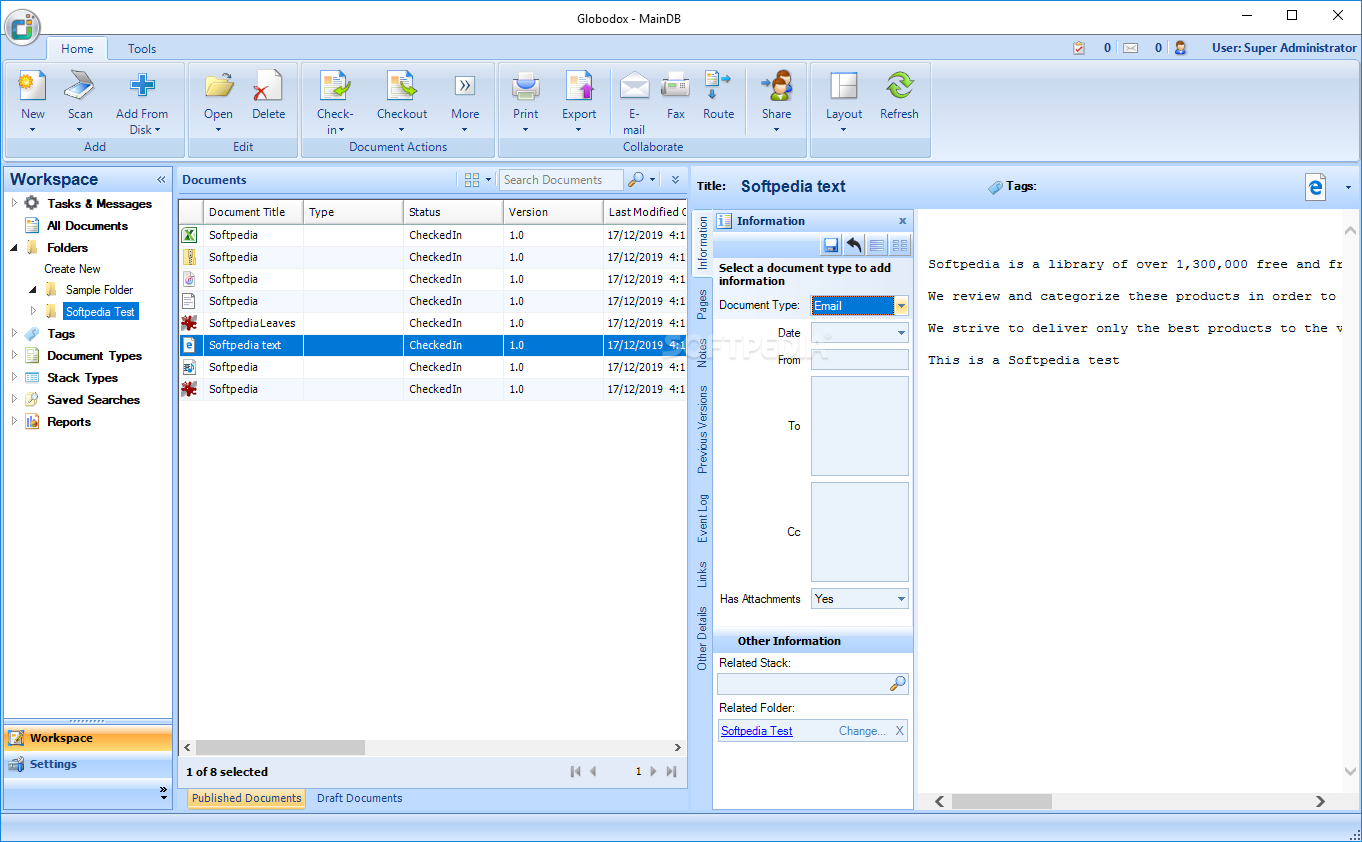
Task: Click the view layout grid icon in Documents header
Action: tap(472, 180)
